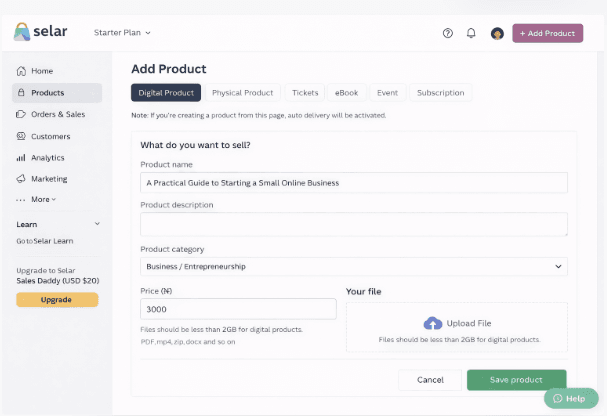Switch to the Subscription tab

(440, 93)
